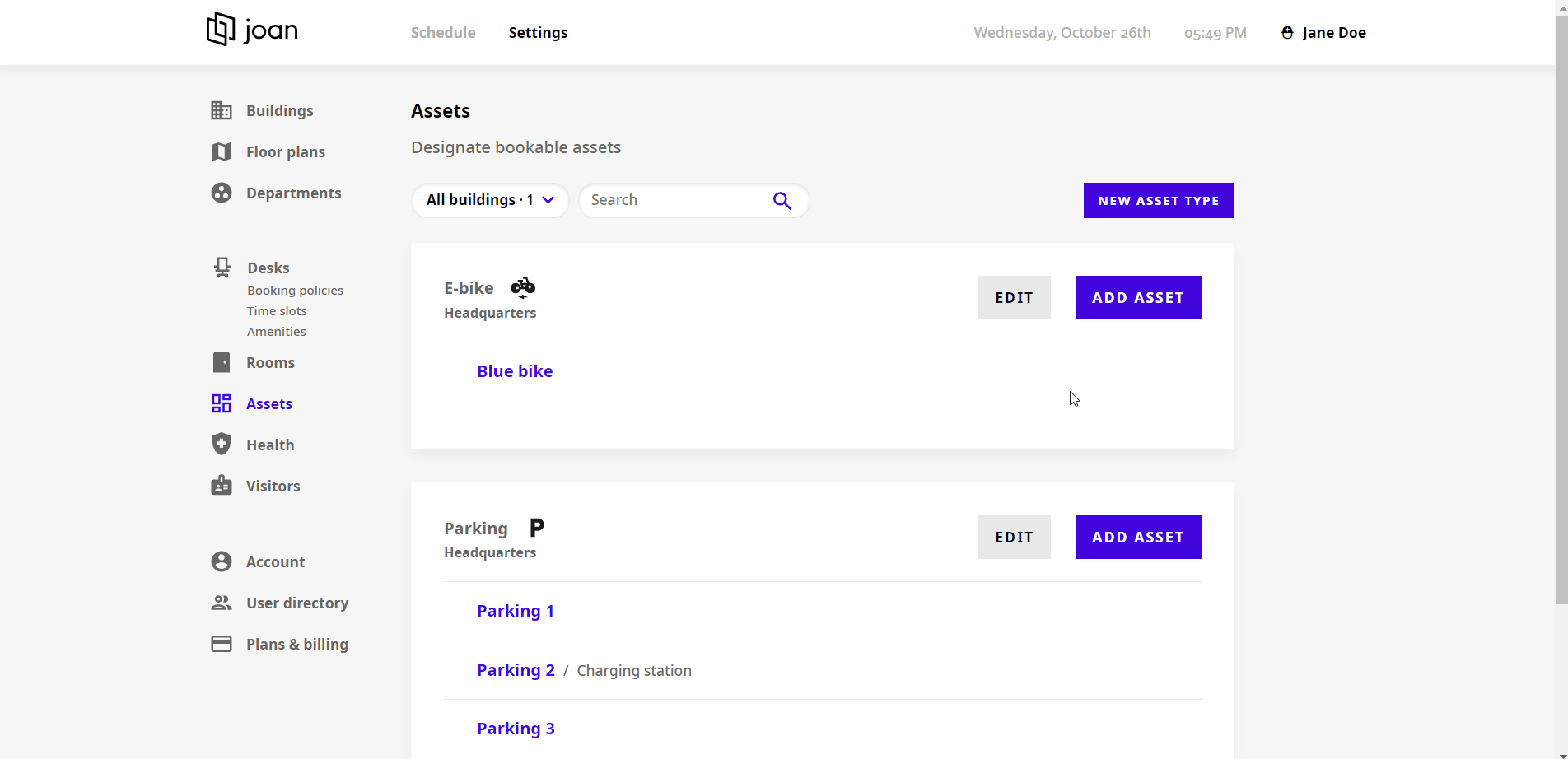The image size is (1568, 759).
Task: Click the NEW ASSET TYPE button
Action: 1158,200
